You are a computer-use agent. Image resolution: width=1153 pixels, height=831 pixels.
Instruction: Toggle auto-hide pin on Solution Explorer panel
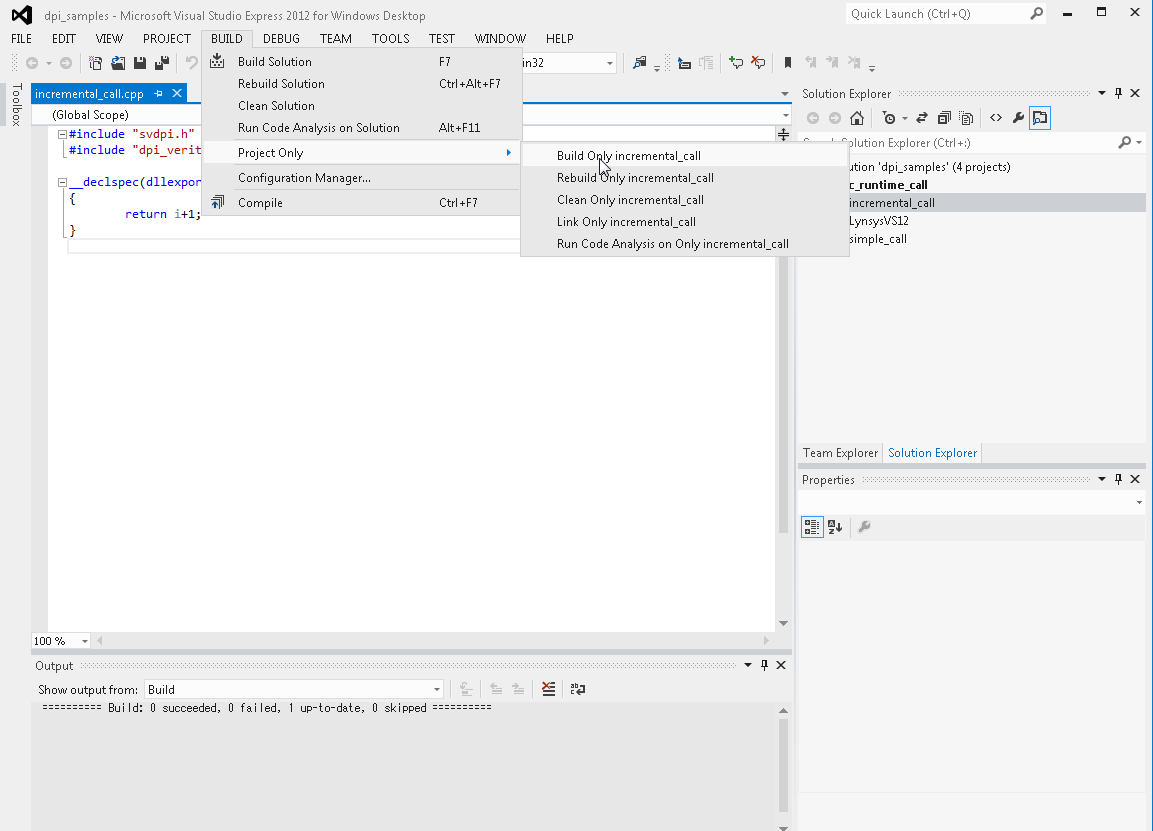coord(1118,93)
